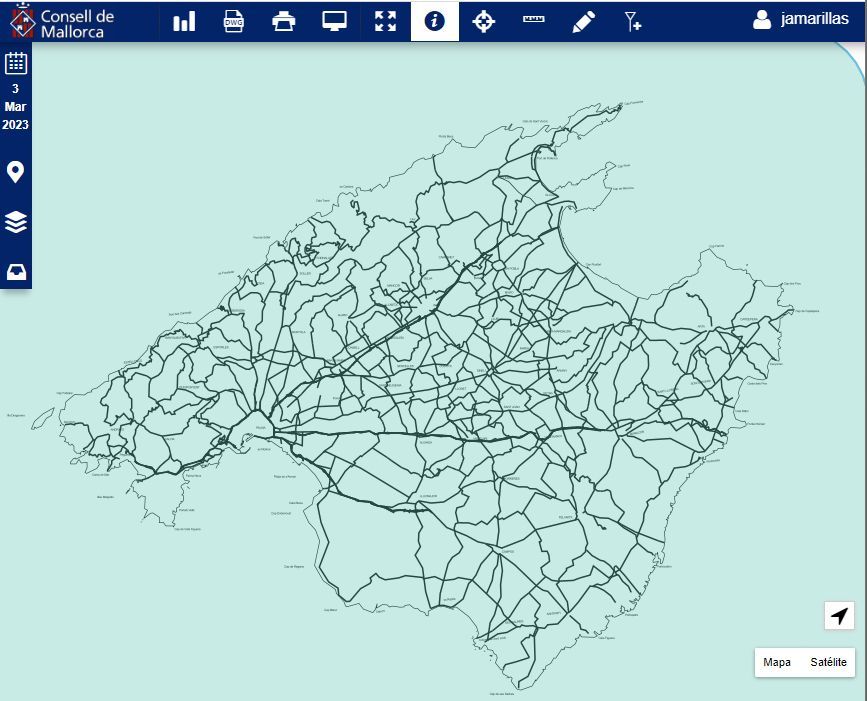Viewport: 867px width, 701px height.
Task: Open the add filter funnel tool
Action: 633,22
